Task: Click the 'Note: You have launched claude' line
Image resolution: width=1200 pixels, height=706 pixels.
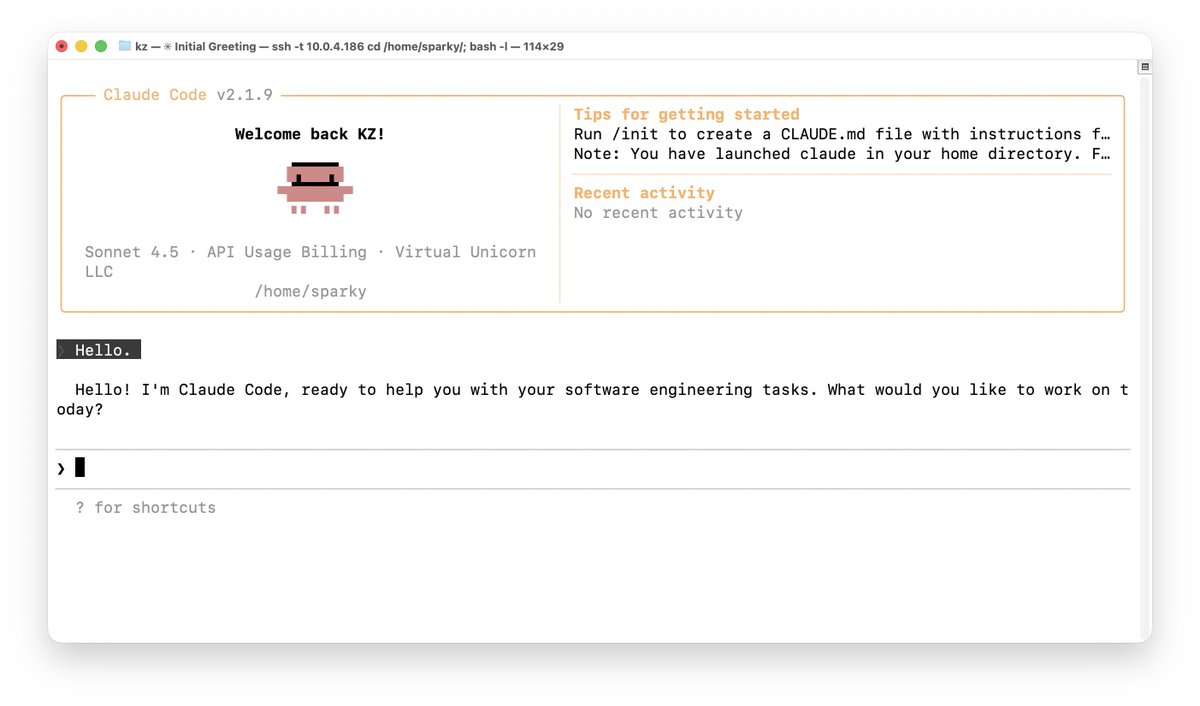Action: [x=842, y=154]
